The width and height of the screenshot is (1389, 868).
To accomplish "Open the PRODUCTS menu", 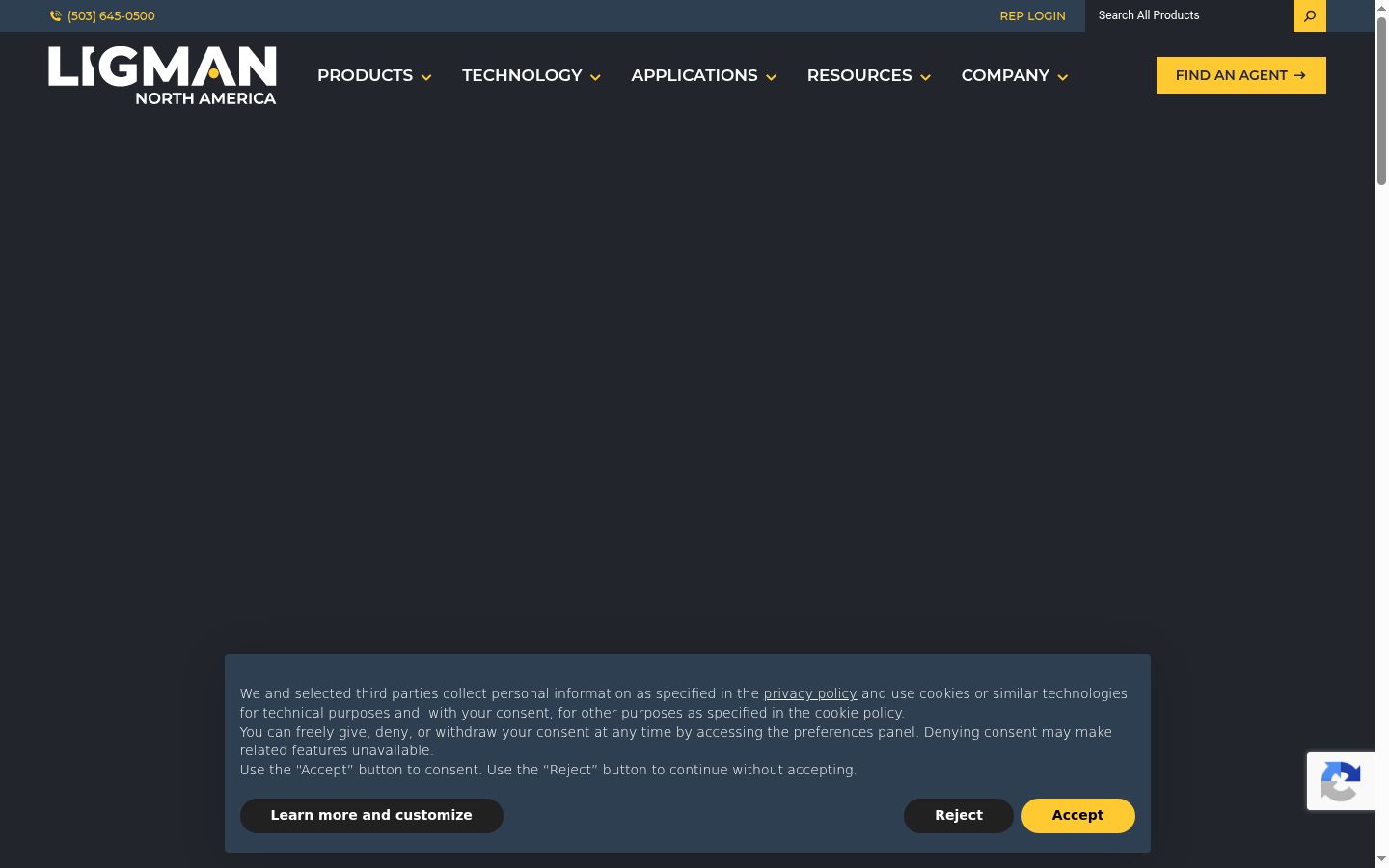I will [374, 75].
